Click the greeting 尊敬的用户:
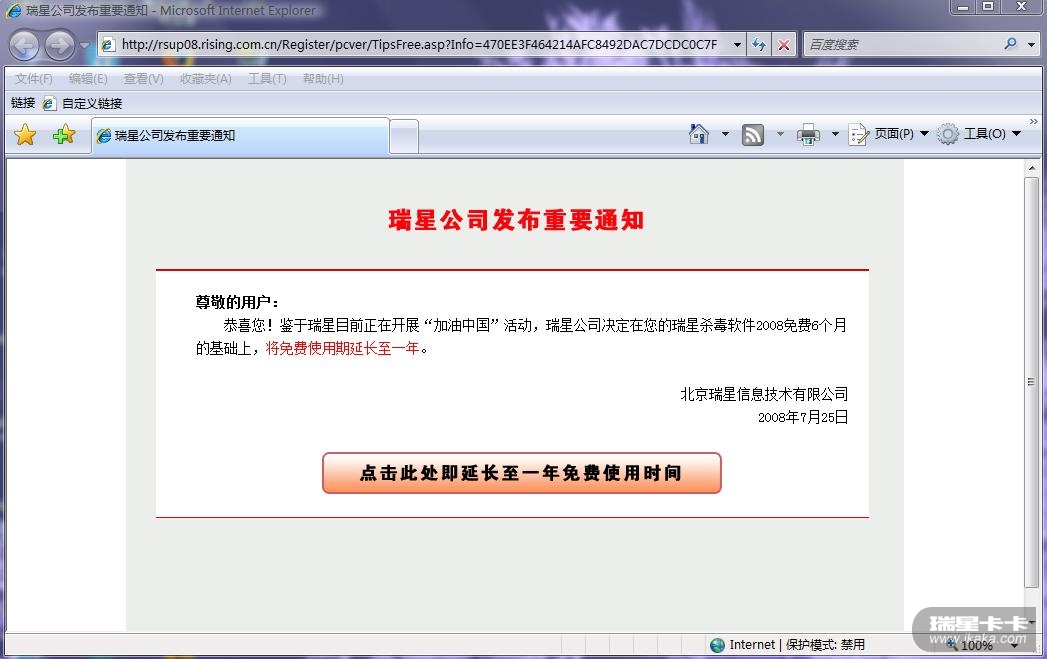 click(237, 302)
